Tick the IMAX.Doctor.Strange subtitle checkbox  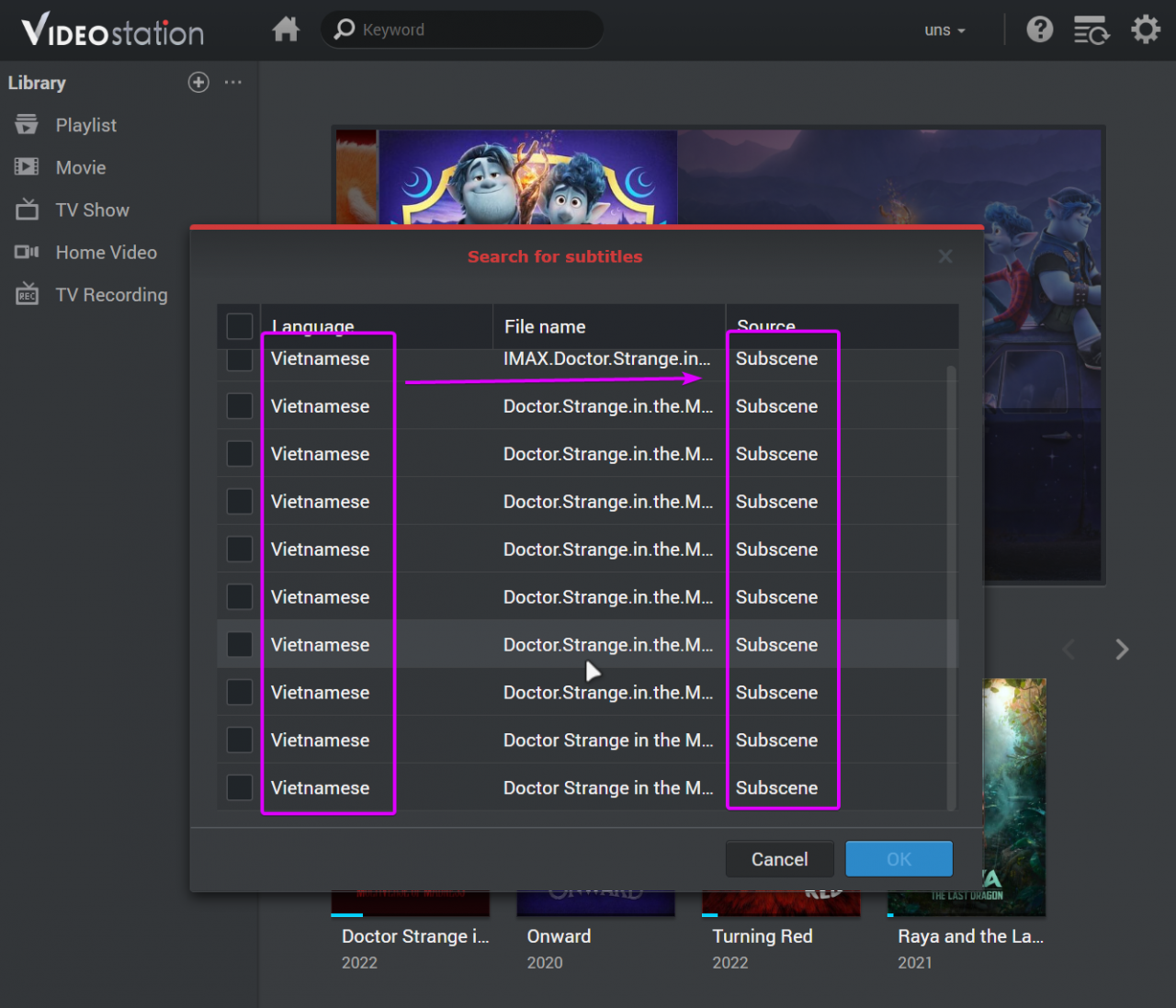click(x=239, y=360)
